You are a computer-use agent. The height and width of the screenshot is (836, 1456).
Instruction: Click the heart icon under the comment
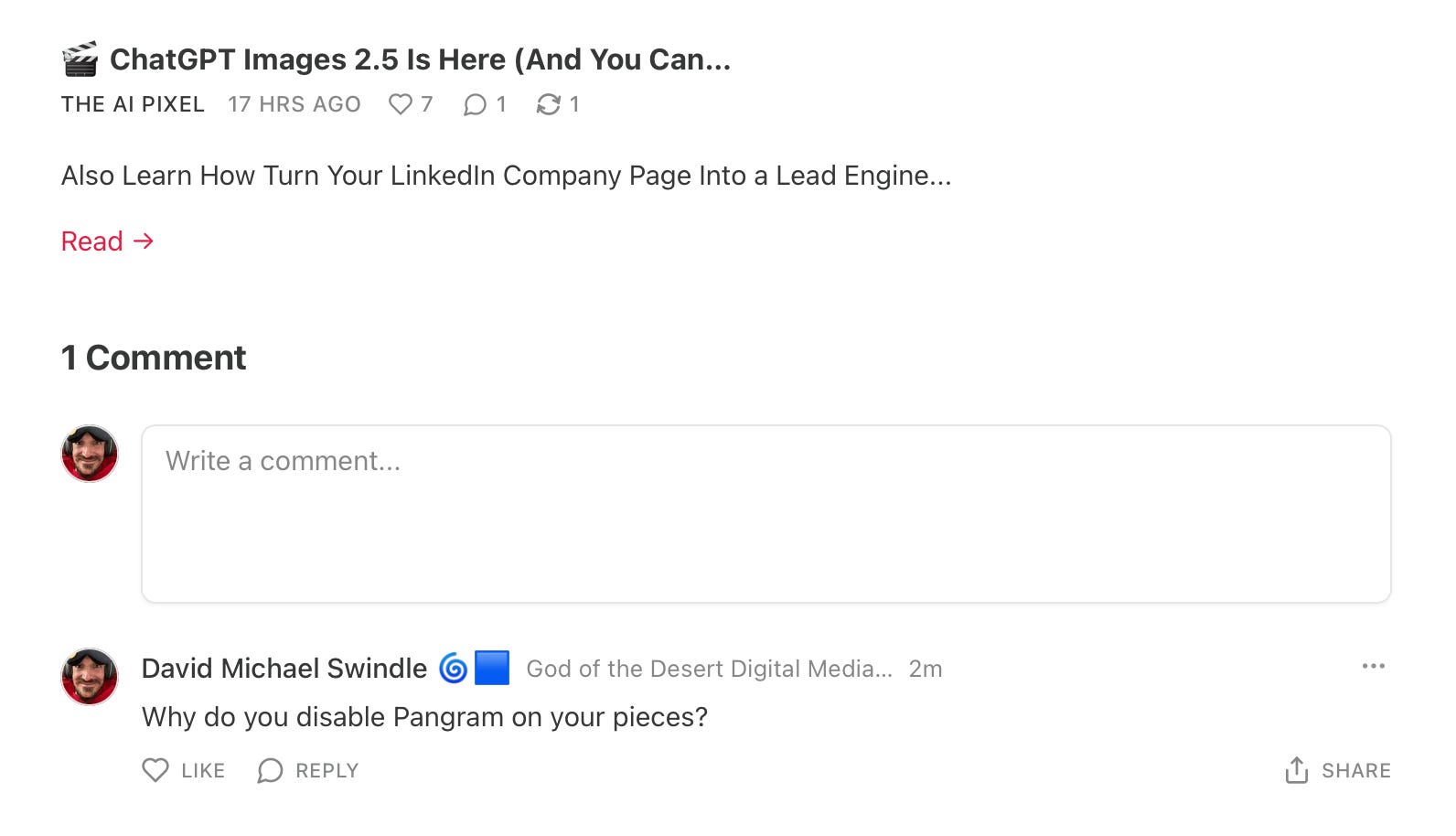[155, 770]
